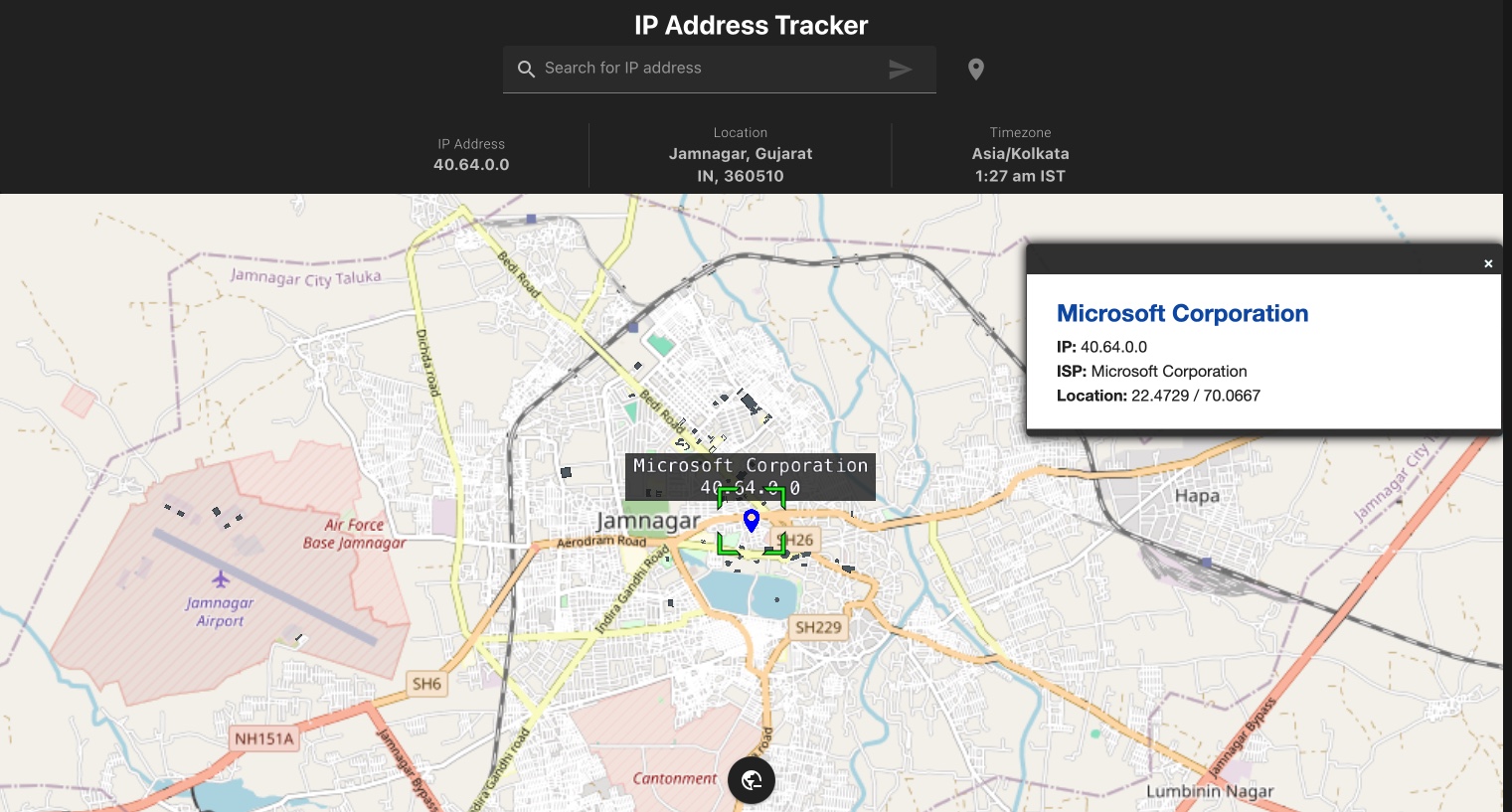Select the IP address value 40.64.0.0 in header
Screen dimensions: 1512x812
pyautogui.click(x=471, y=165)
